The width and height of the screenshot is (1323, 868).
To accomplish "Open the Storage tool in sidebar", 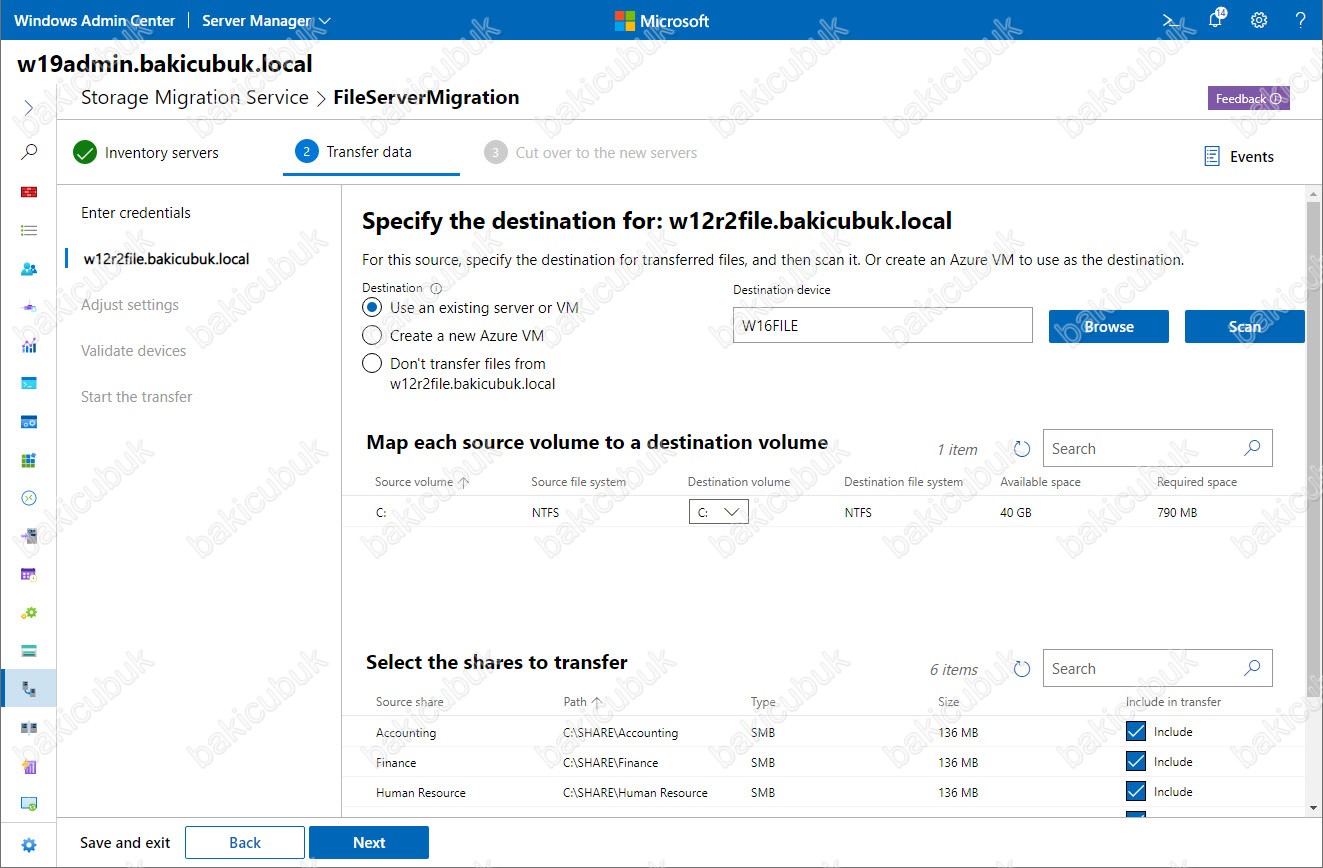I will pyautogui.click(x=29, y=651).
